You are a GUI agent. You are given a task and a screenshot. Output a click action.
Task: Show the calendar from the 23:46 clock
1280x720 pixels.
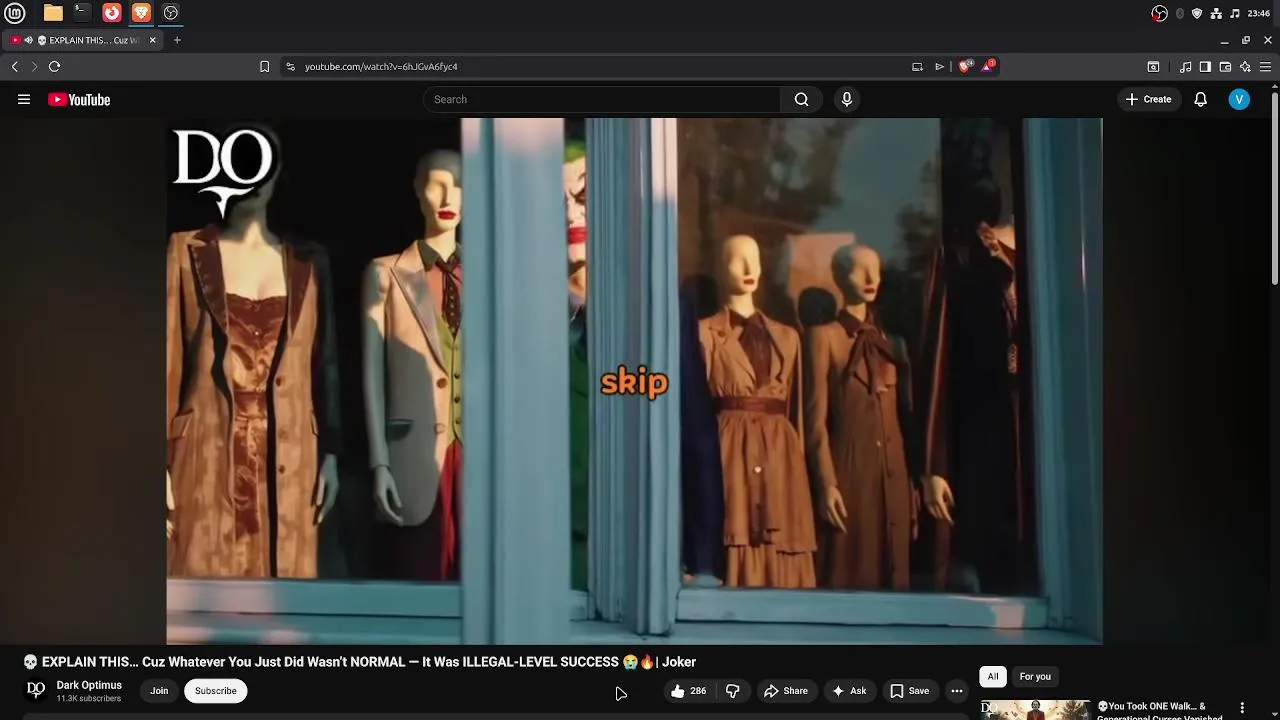click(1259, 13)
